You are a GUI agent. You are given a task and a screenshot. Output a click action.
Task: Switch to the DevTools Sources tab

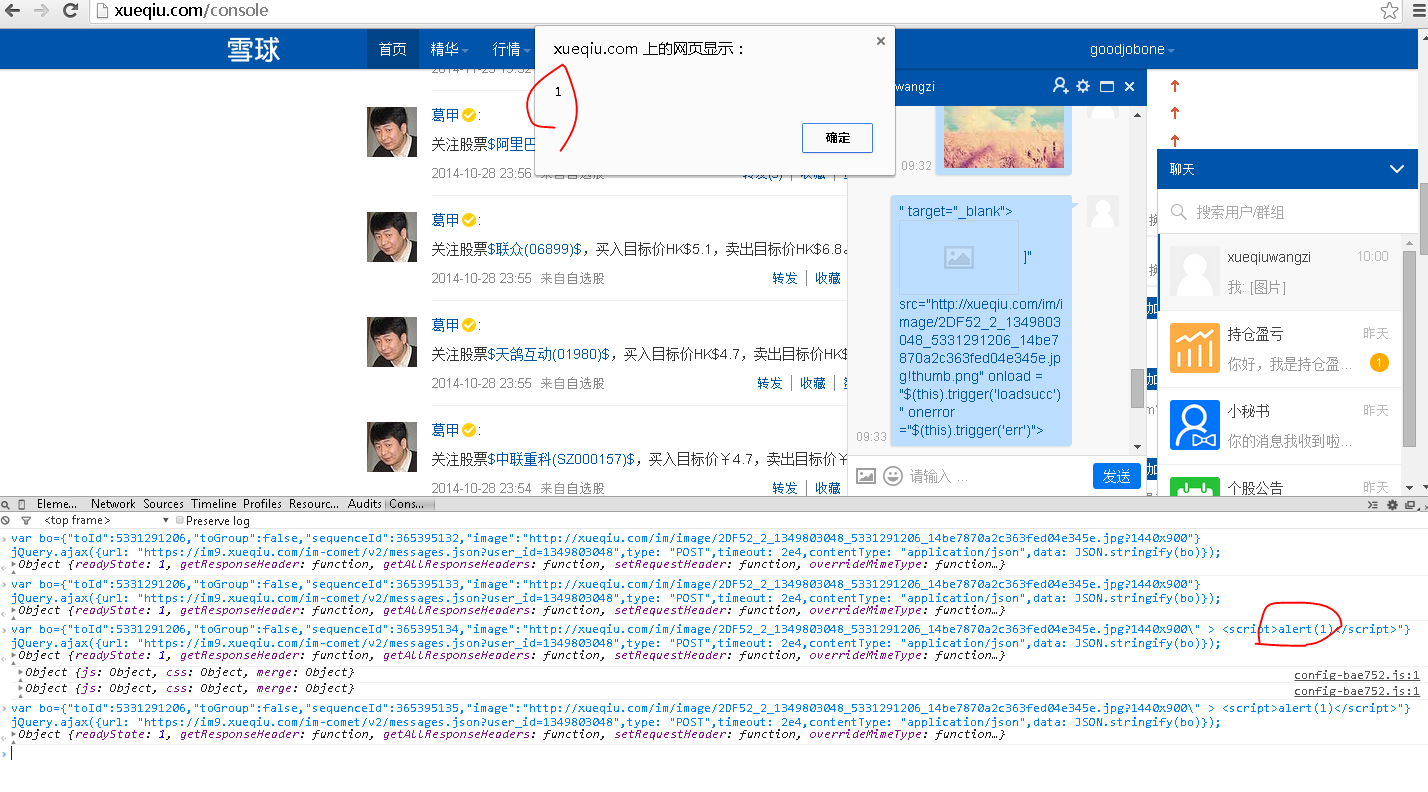pos(163,504)
